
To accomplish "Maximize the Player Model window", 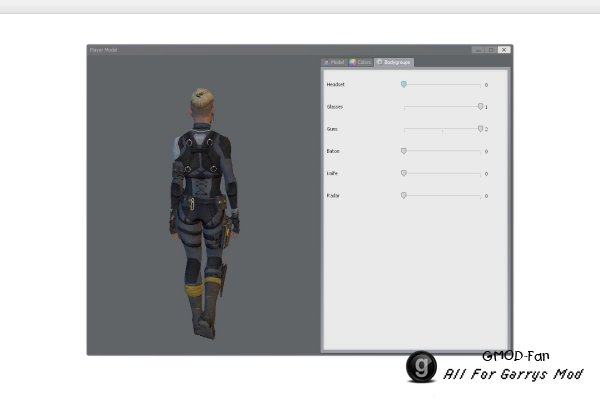I will tap(491, 50).
